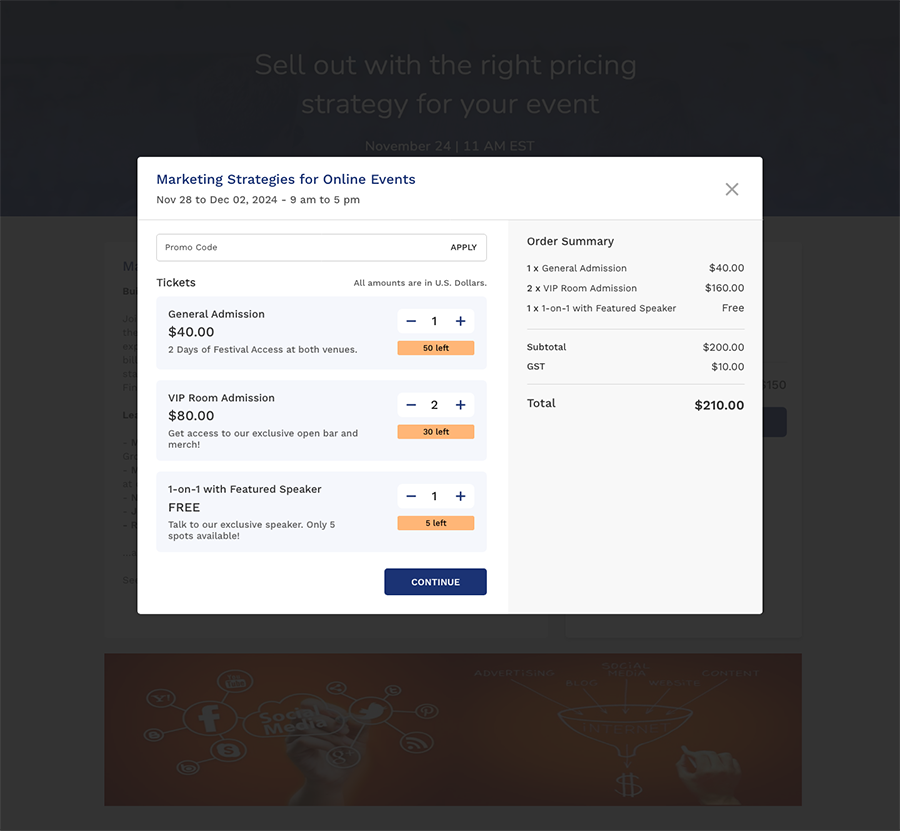Viewport: 900px width, 831px height.
Task: Click the Marketing Strategies for Online Events title
Action: coord(285,180)
